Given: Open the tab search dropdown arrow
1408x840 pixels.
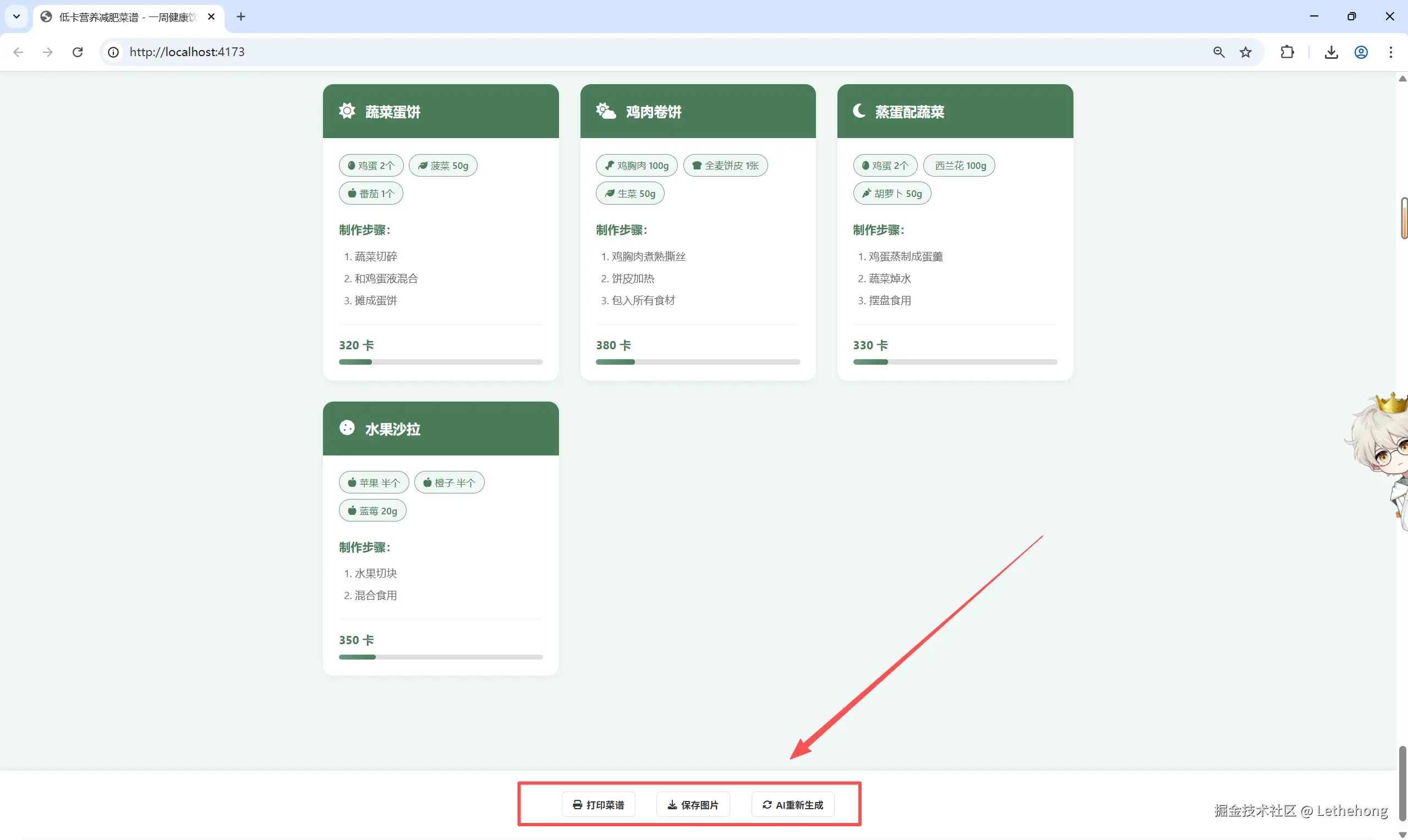Looking at the screenshot, I should click(x=17, y=17).
